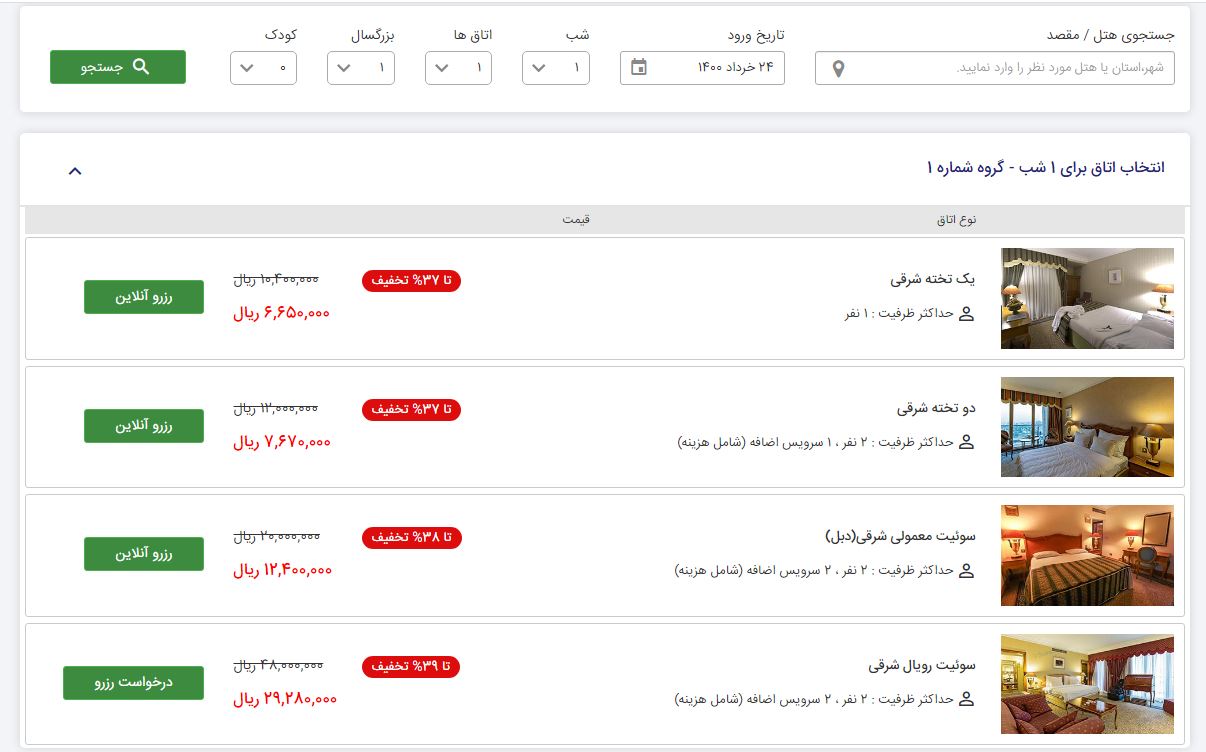This screenshot has height=752, width=1206.
Task: Click the تا ۳۸٪ تخفیف discount badge
Action: (x=411, y=538)
